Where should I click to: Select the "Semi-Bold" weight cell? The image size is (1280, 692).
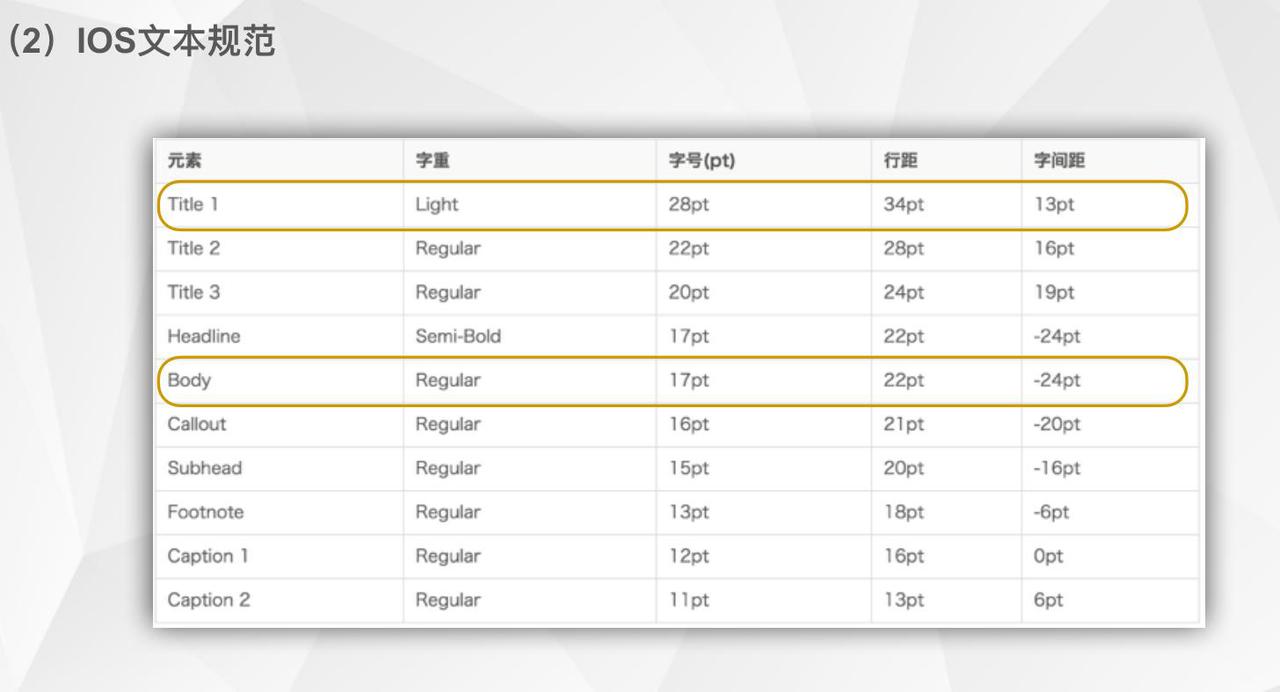coord(458,337)
